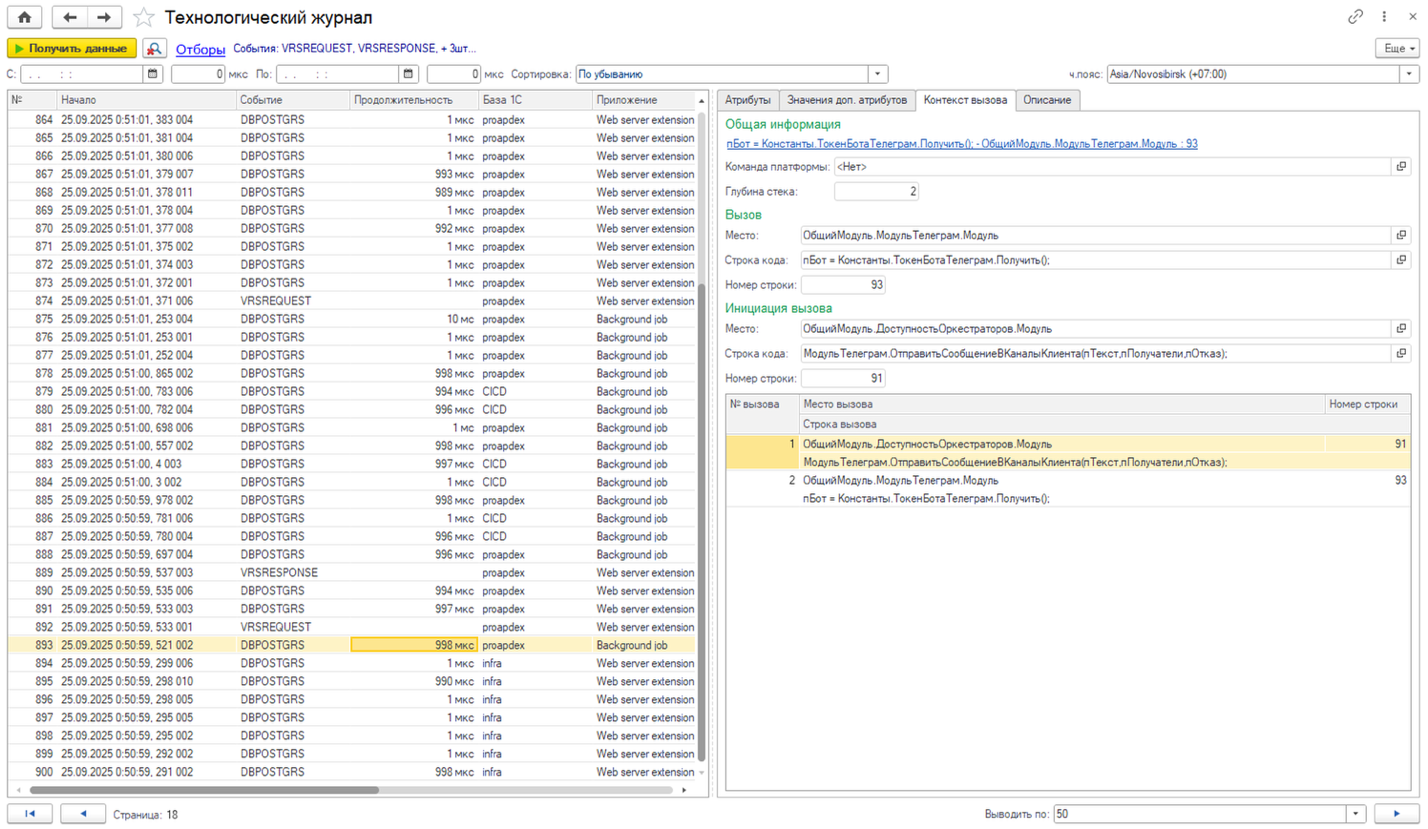Copy link using the chain icon
The height and width of the screenshot is (829, 1428).
click(x=1356, y=17)
